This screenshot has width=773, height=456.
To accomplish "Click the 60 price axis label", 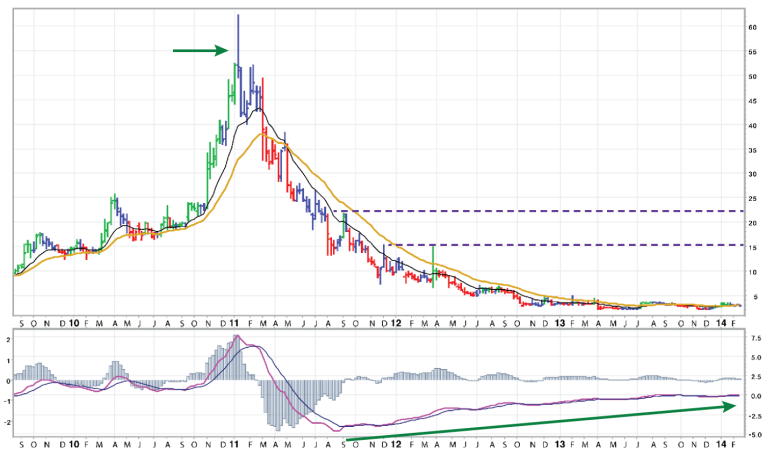I will [x=752, y=28].
